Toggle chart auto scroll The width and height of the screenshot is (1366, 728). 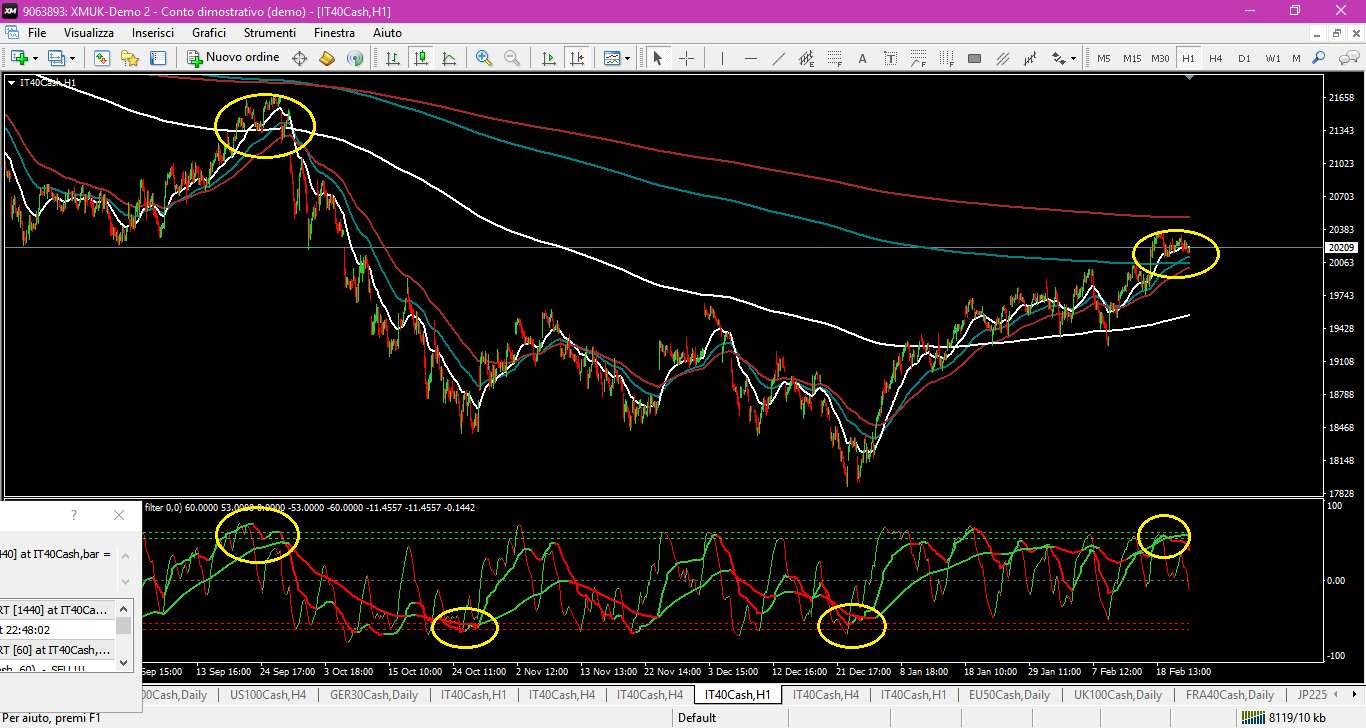click(x=548, y=58)
